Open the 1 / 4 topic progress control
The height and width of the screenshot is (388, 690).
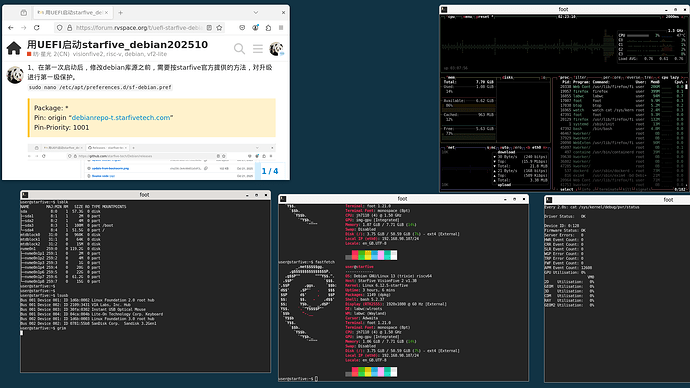270,171
